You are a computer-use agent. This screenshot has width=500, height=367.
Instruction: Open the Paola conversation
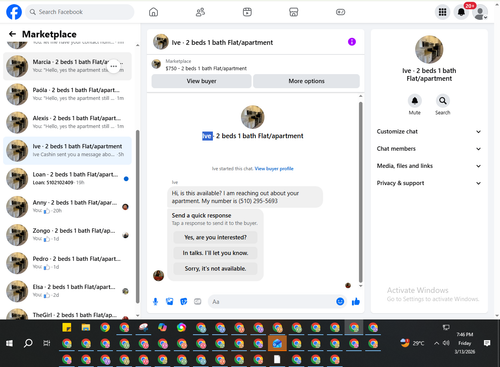[x=67, y=94]
